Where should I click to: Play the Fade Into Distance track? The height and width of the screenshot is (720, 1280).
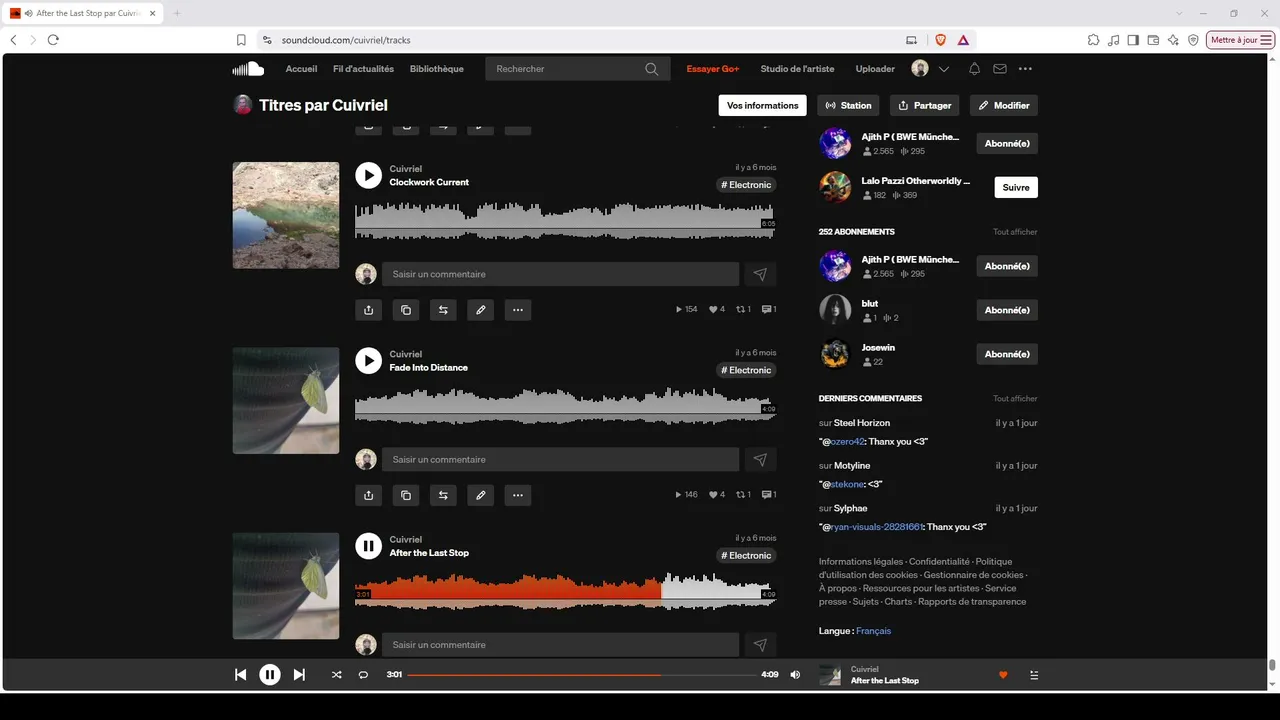369,361
